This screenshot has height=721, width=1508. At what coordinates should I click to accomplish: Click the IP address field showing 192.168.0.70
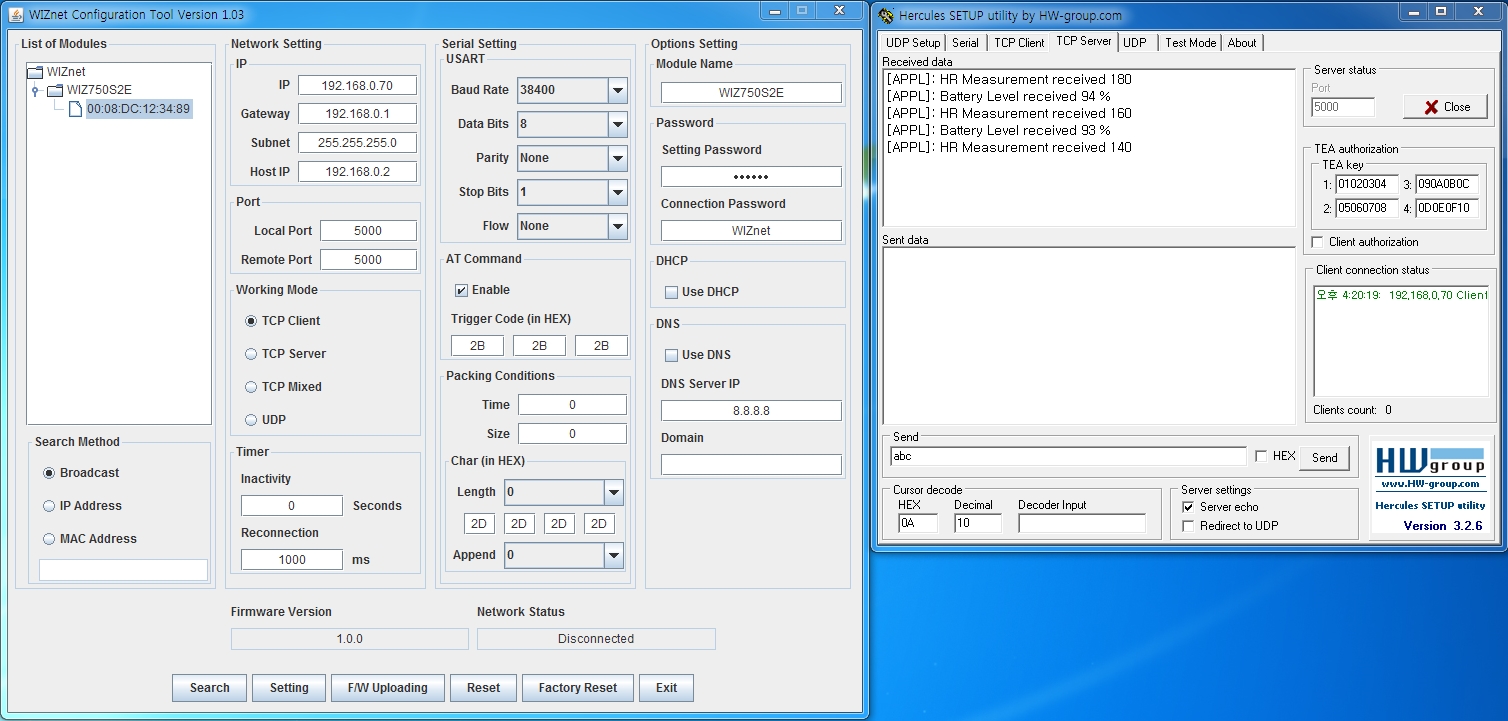click(357, 86)
